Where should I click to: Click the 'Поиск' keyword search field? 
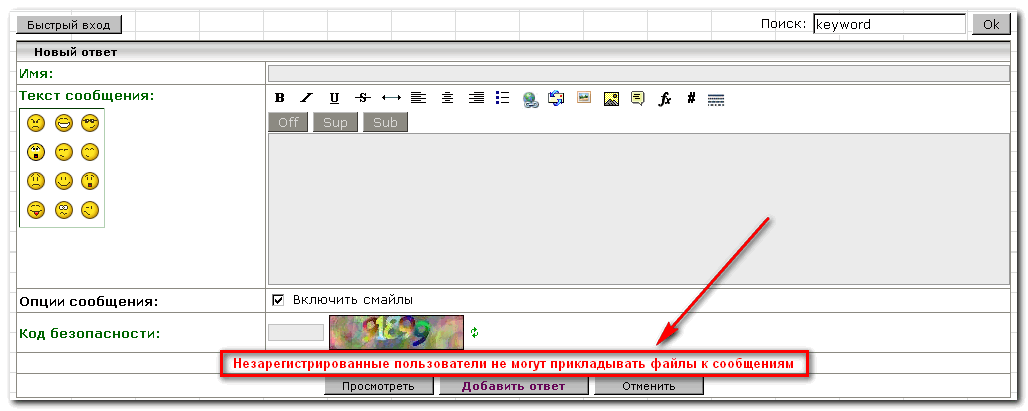click(x=889, y=24)
